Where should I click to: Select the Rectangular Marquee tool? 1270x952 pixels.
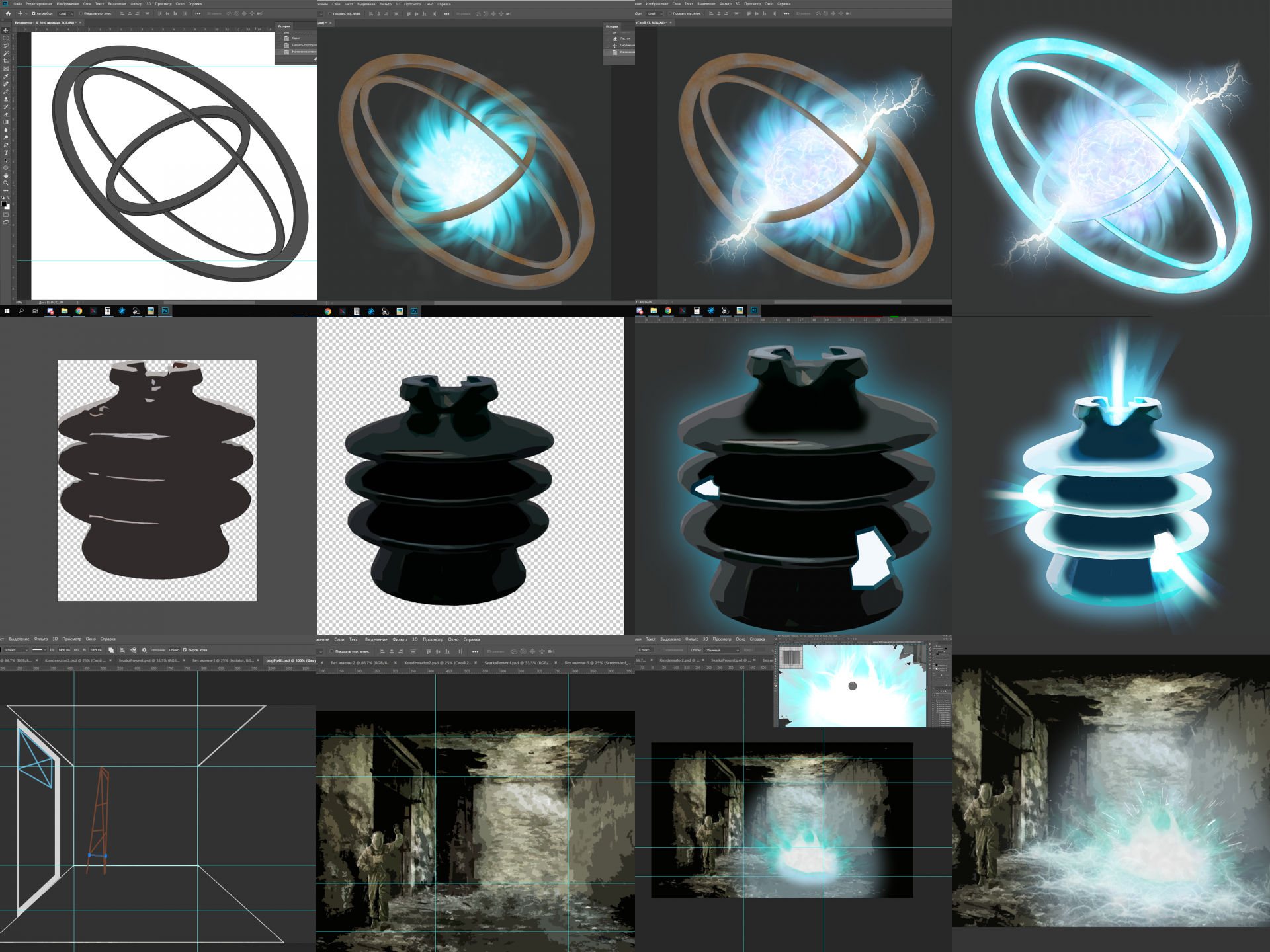pos(5,38)
